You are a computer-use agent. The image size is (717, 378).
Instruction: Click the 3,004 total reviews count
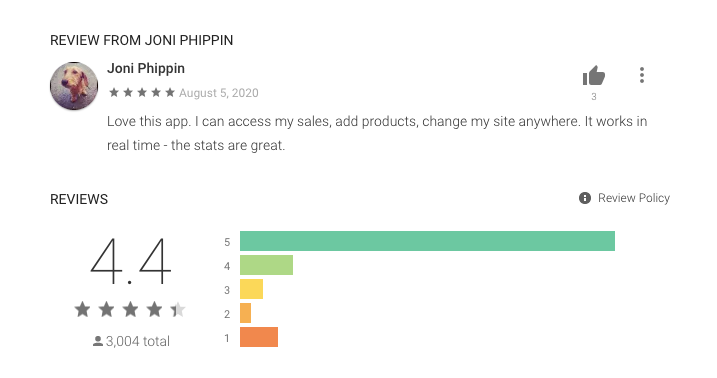coord(138,341)
